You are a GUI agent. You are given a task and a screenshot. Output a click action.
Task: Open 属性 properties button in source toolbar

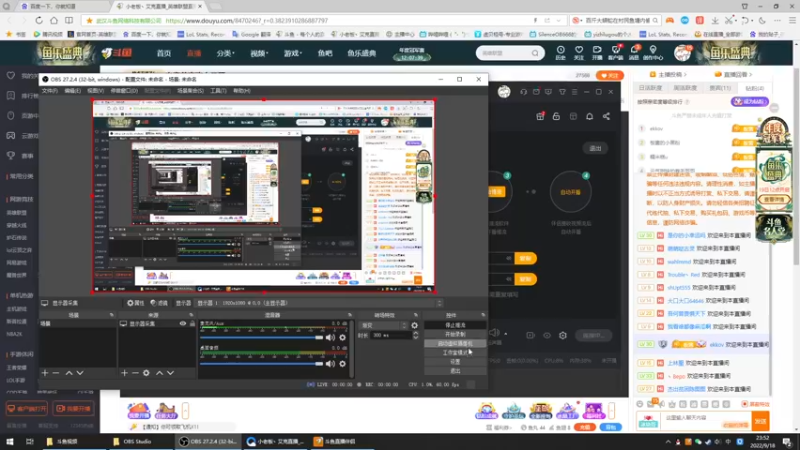136,303
